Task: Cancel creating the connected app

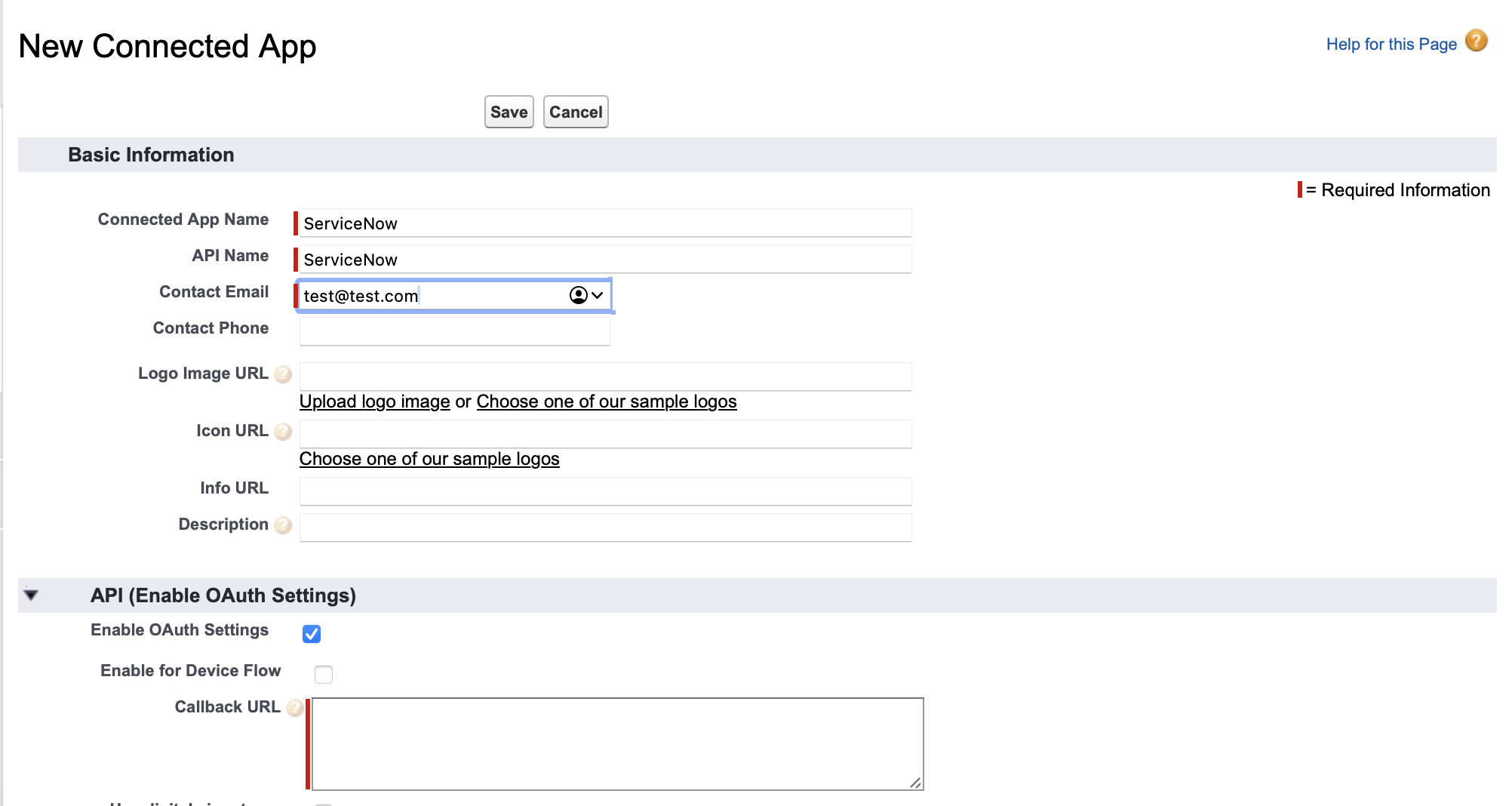Action: (576, 112)
